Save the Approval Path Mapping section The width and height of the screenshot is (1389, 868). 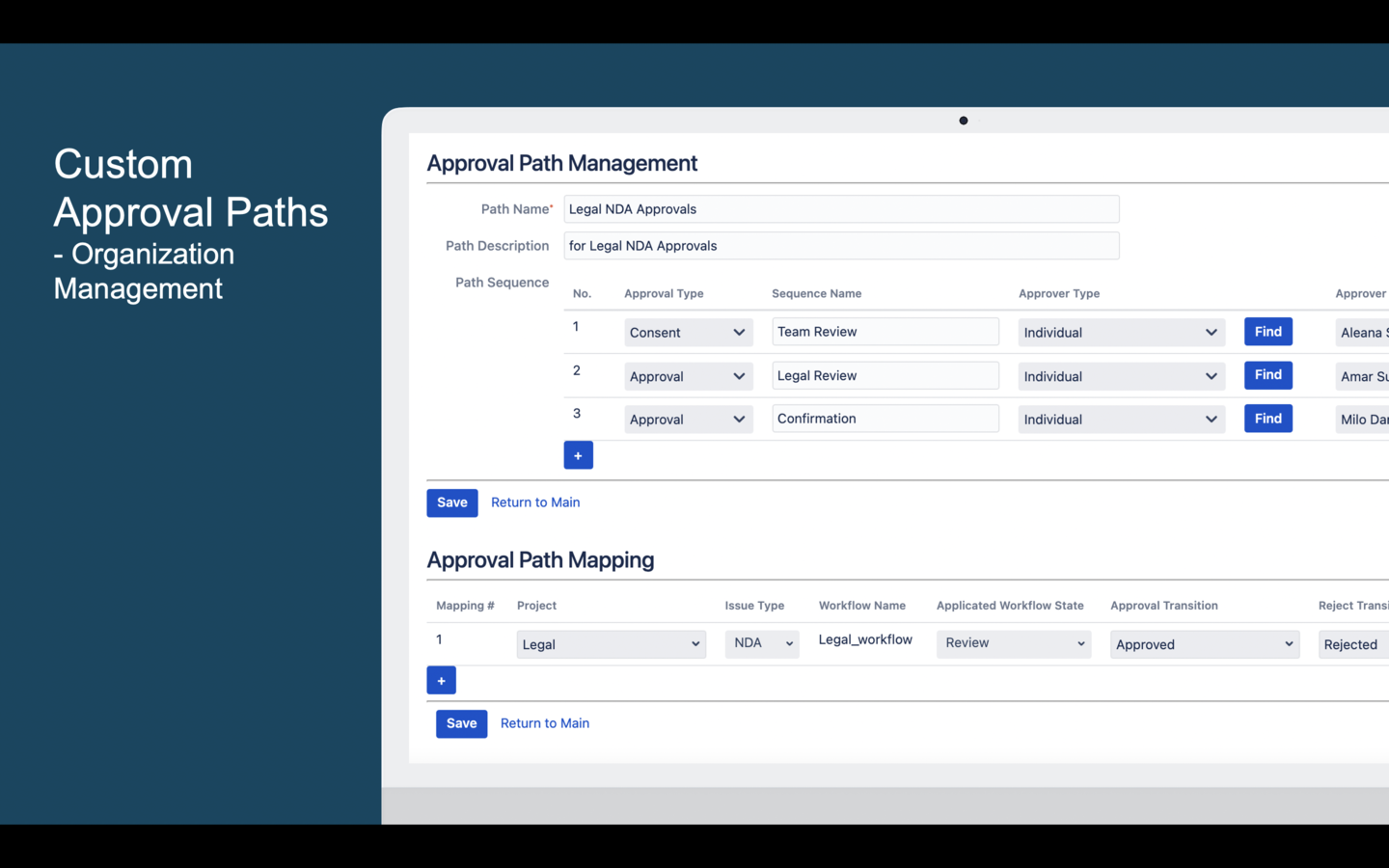tap(461, 723)
